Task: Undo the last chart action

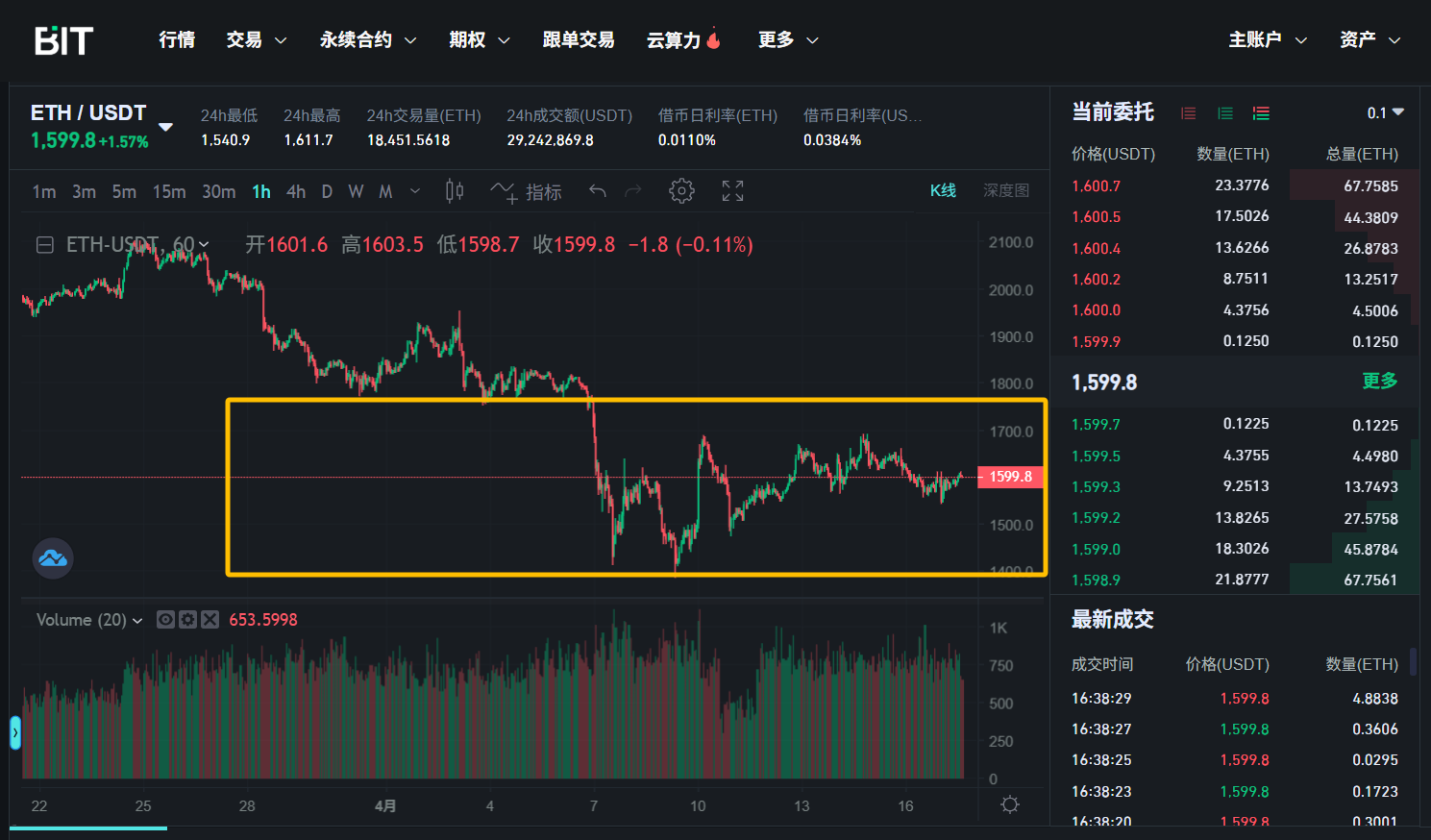Action: (597, 191)
